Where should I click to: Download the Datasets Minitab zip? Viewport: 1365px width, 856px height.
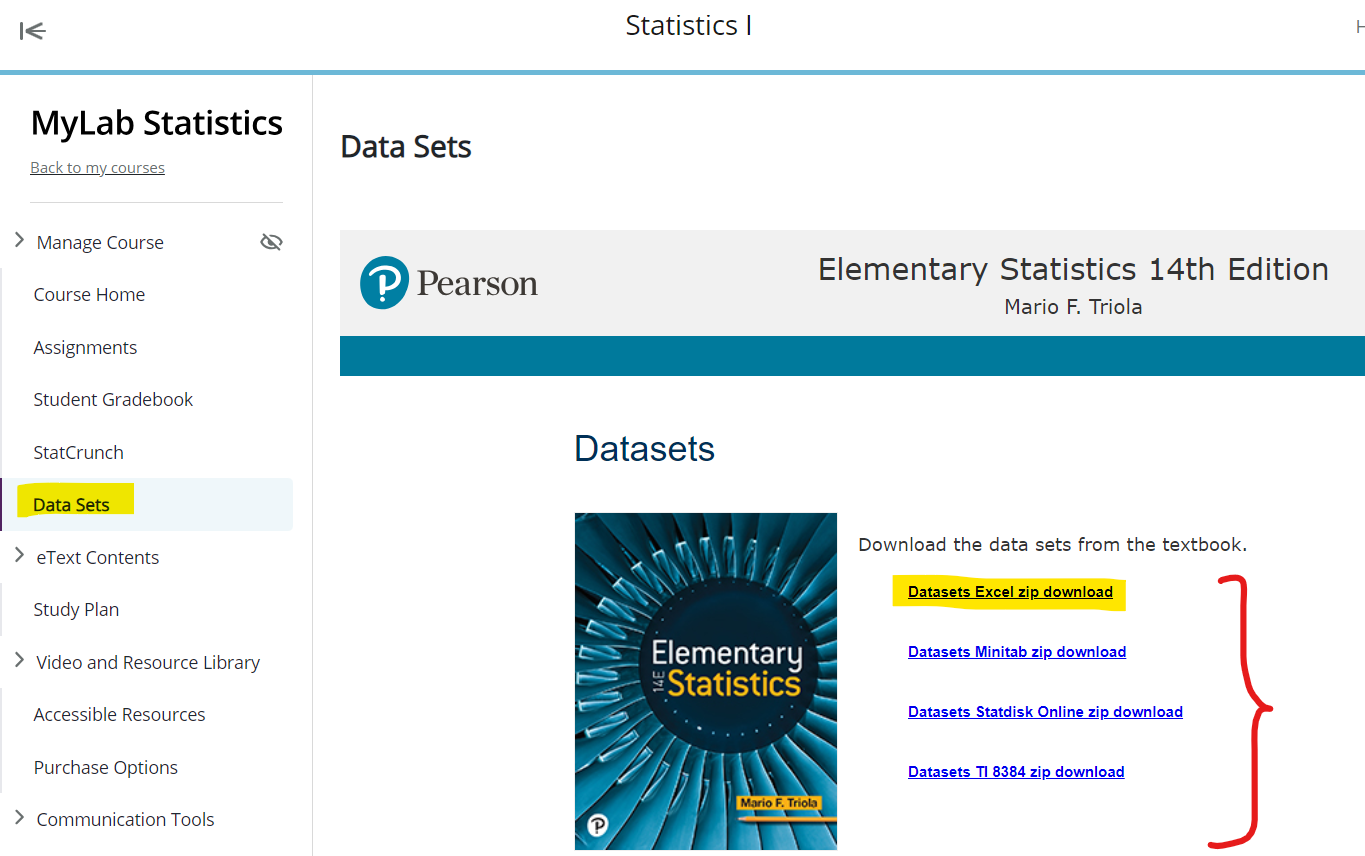1017,652
